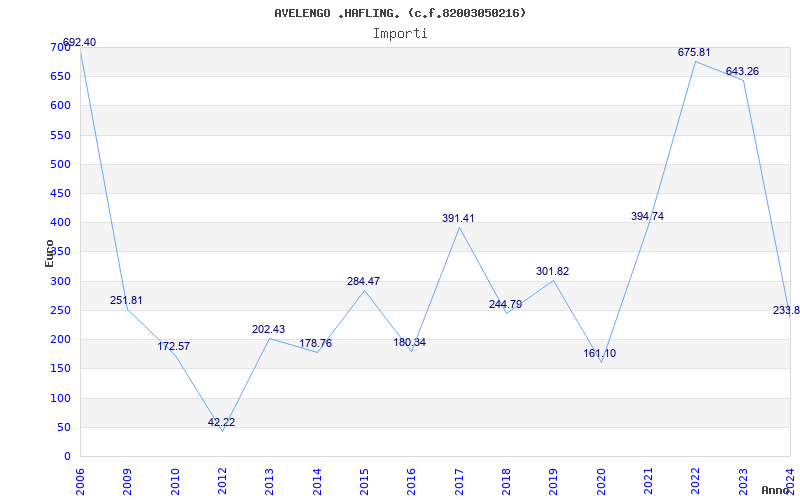Click year 2012 on x-axis
This screenshot has height=500, width=800.
pos(222,481)
